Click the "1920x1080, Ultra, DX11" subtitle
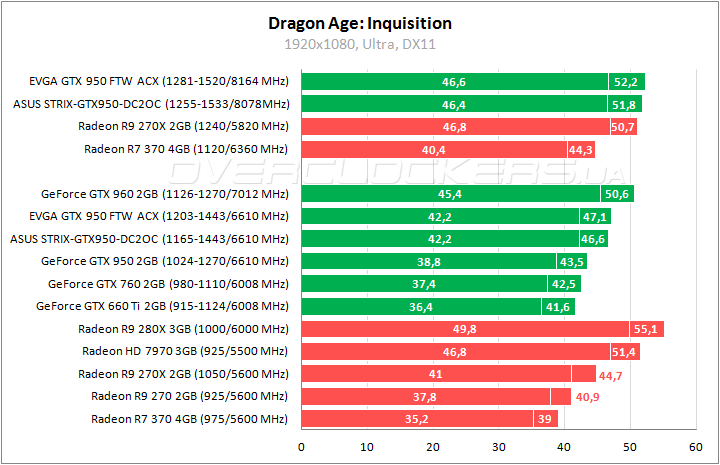 pos(360,45)
